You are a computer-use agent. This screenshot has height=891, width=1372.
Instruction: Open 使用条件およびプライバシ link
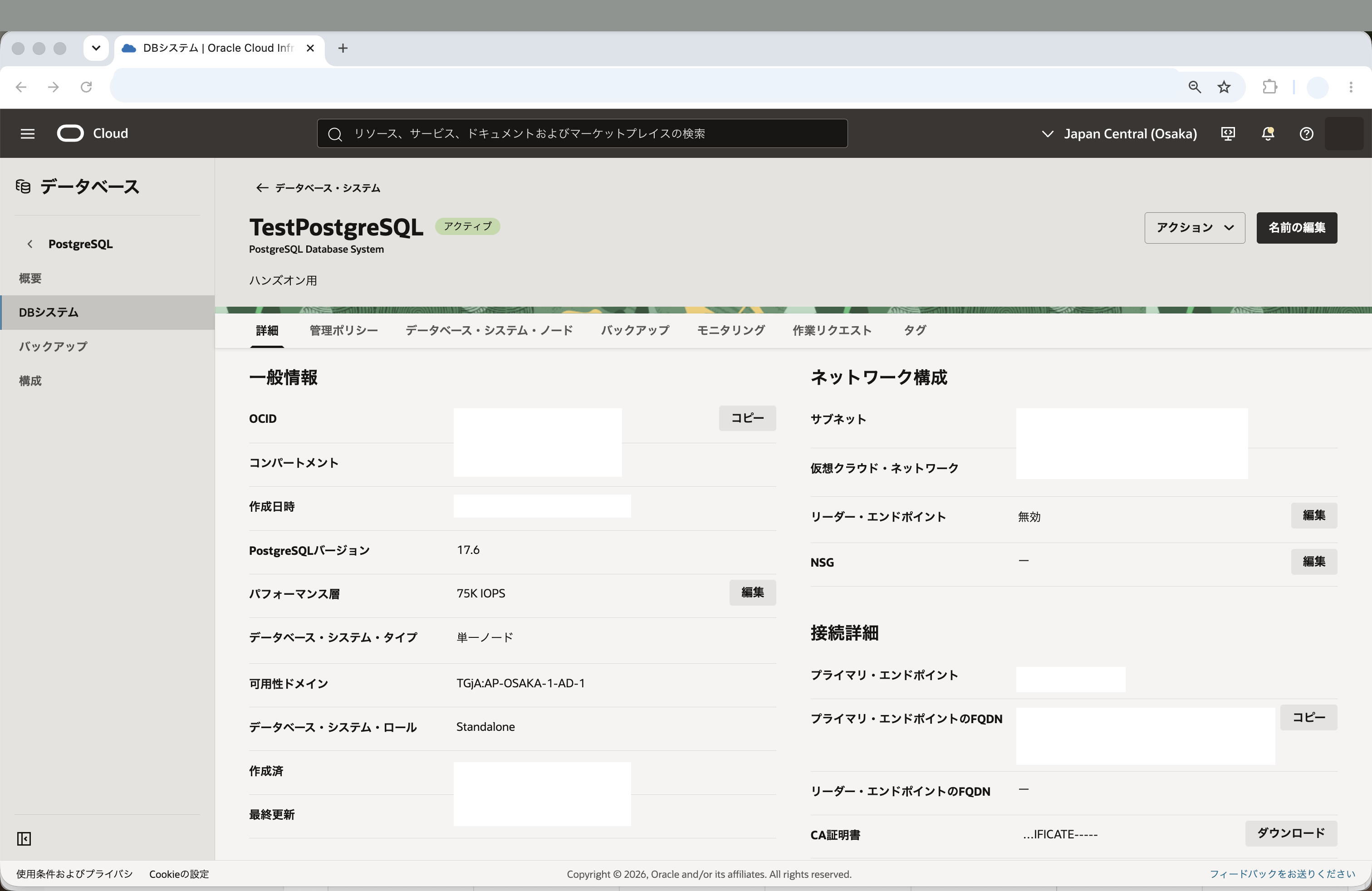point(74,874)
